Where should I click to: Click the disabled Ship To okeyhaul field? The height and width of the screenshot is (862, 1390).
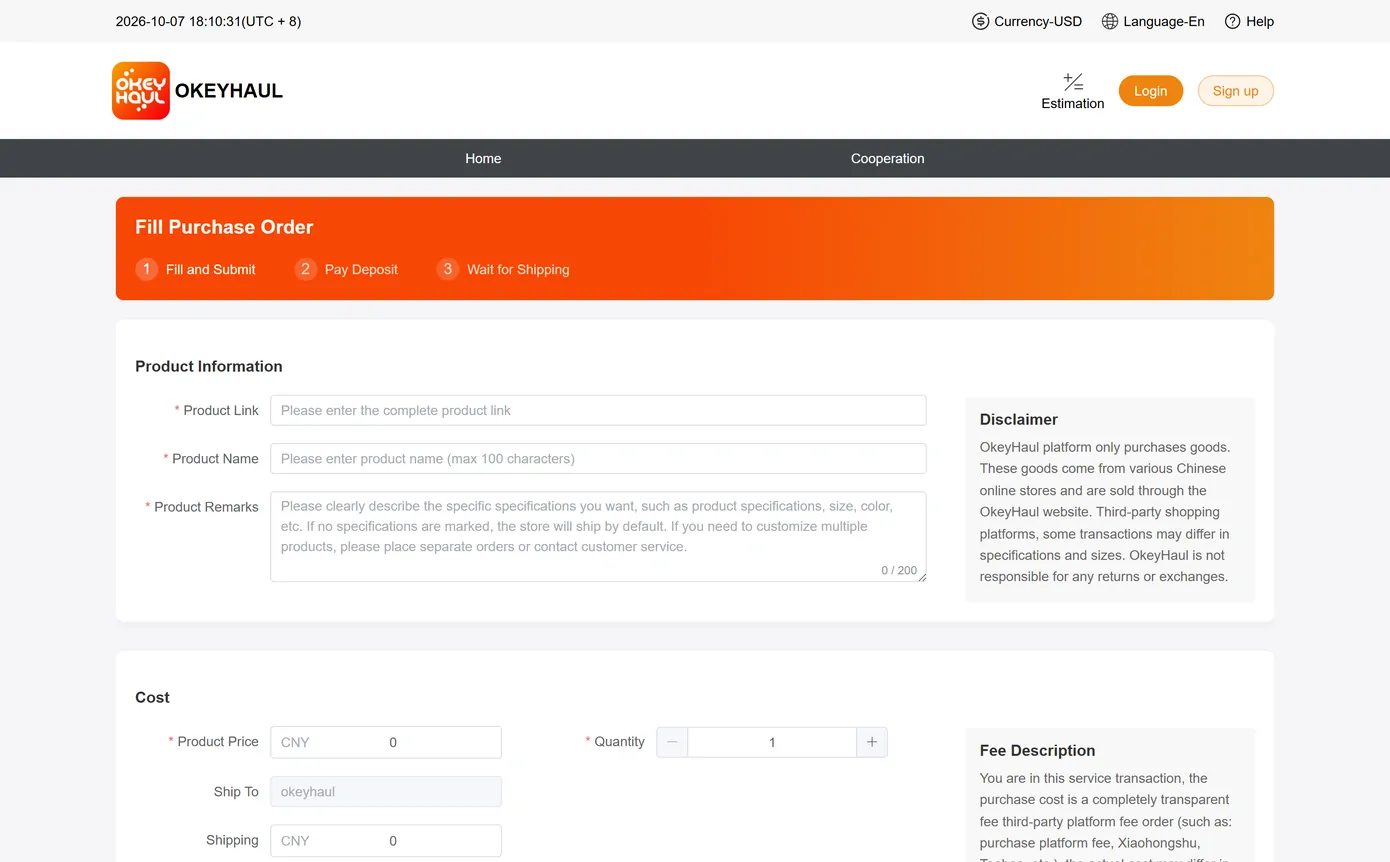pyautogui.click(x=386, y=792)
